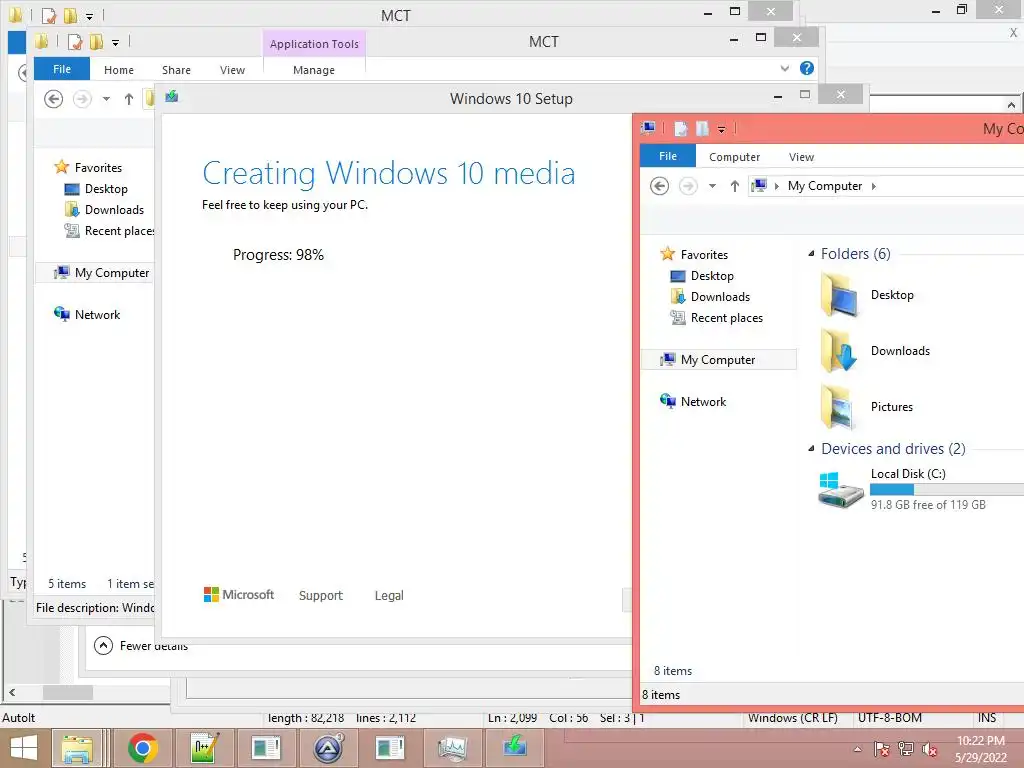Expand breadcrumb arrow after My Computer
Image resolution: width=1024 pixels, height=768 pixels.
pyautogui.click(x=874, y=186)
